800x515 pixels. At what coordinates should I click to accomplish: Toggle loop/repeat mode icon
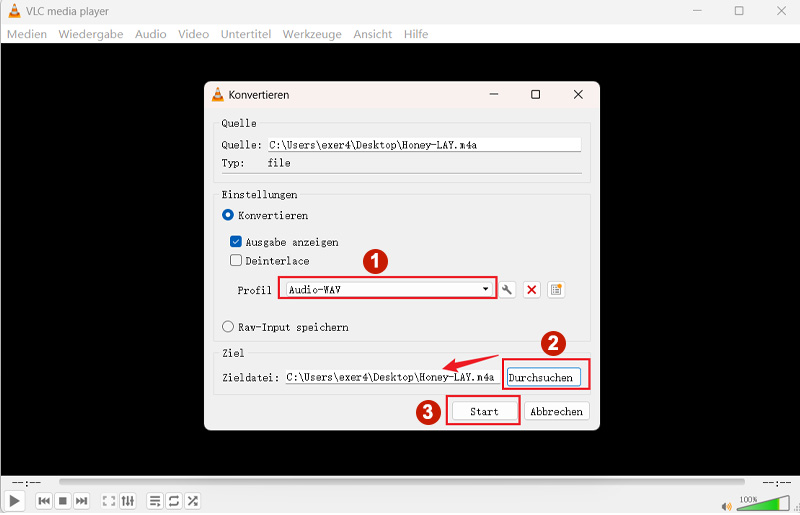click(x=174, y=501)
